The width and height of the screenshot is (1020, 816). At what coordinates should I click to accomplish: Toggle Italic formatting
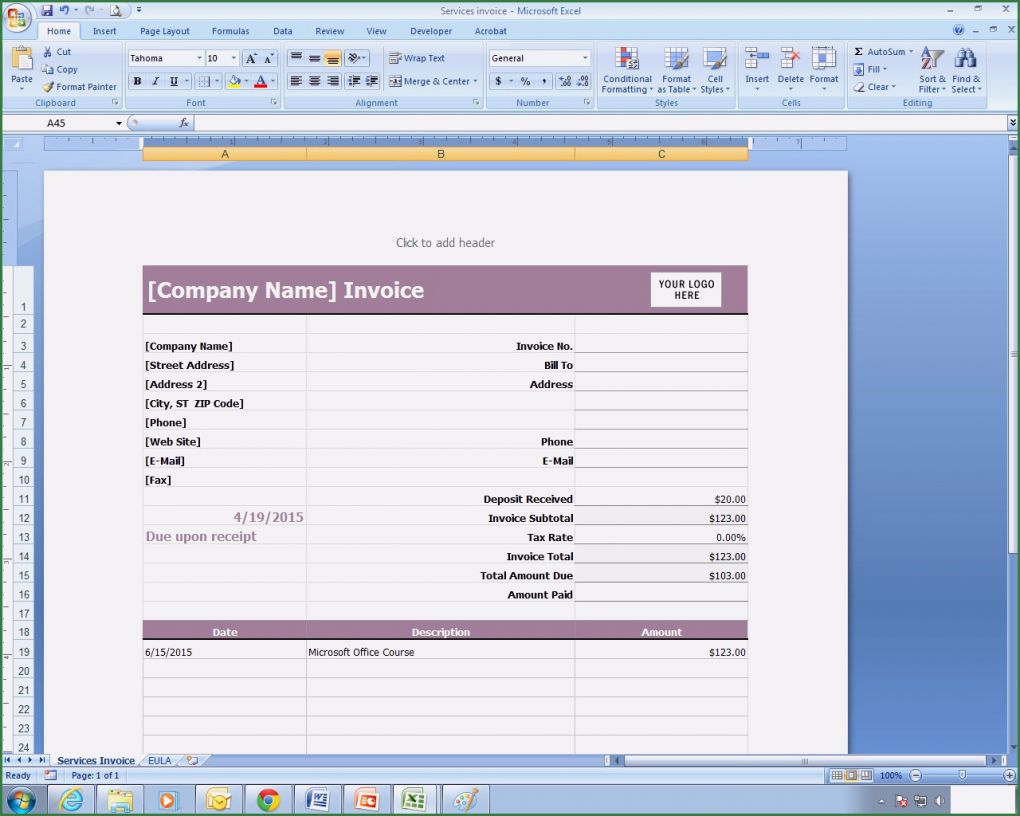point(155,82)
